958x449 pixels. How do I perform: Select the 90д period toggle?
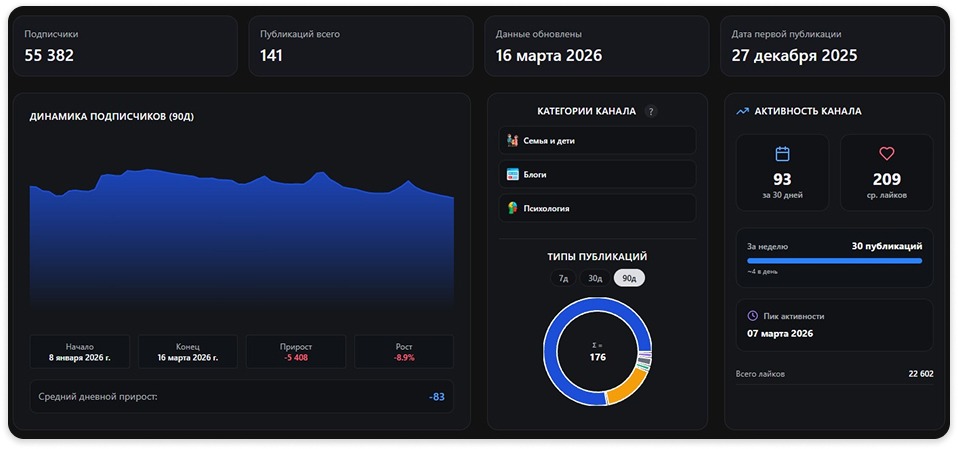click(x=629, y=278)
